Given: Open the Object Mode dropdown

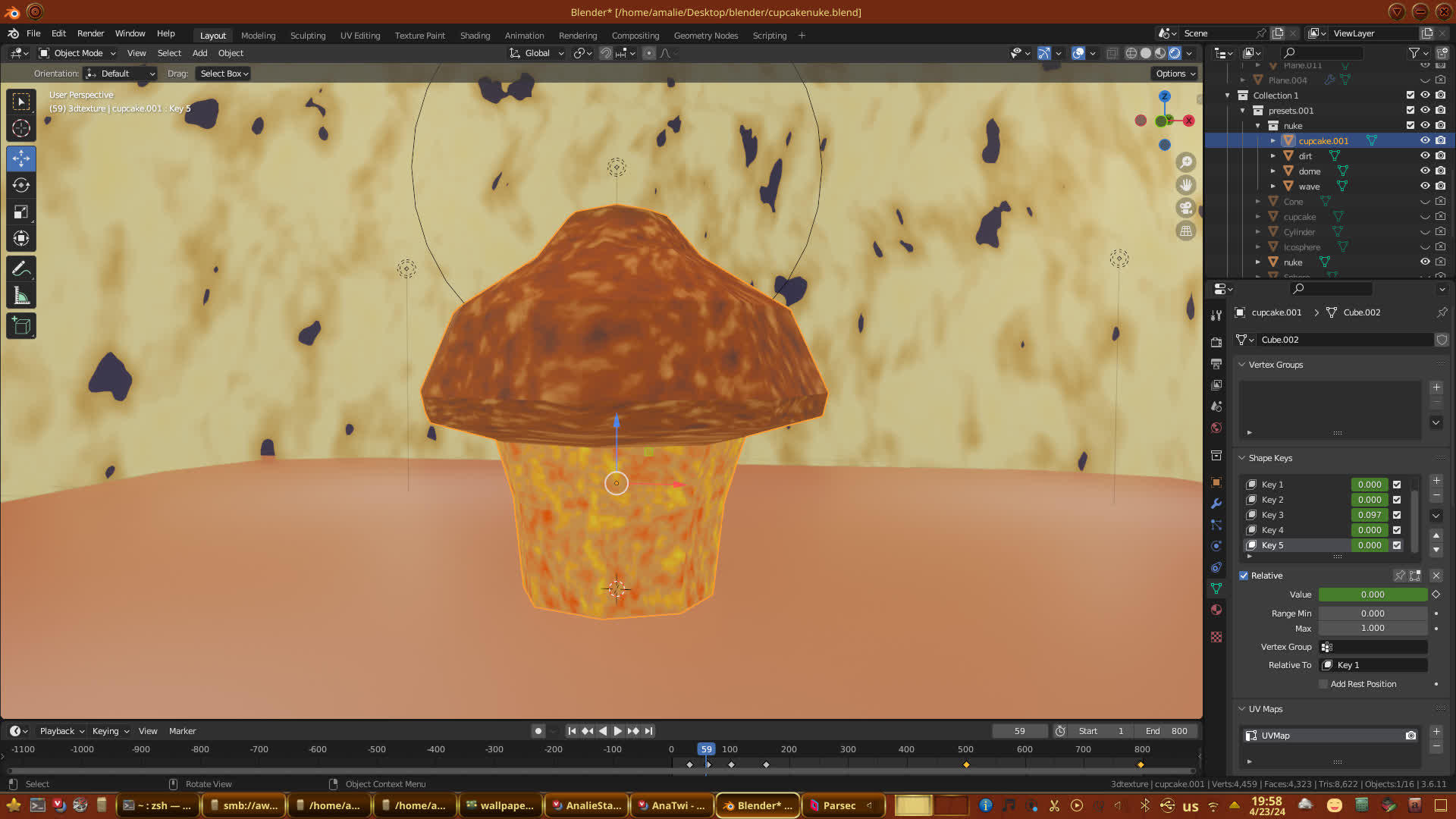Looking at the screenshot, I should click(x=77, y=53).
